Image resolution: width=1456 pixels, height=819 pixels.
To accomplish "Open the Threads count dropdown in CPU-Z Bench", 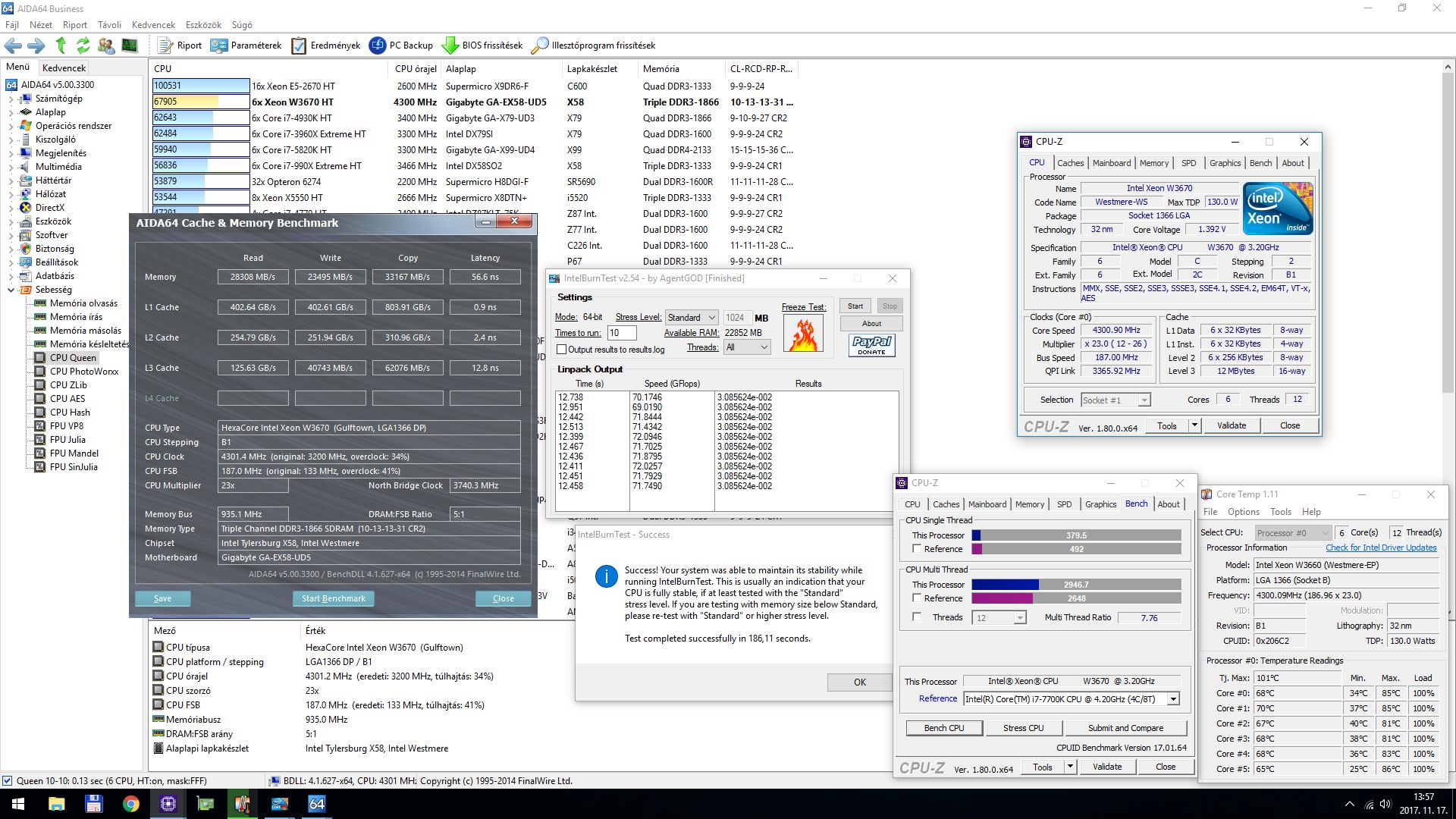I will (998, 618).
